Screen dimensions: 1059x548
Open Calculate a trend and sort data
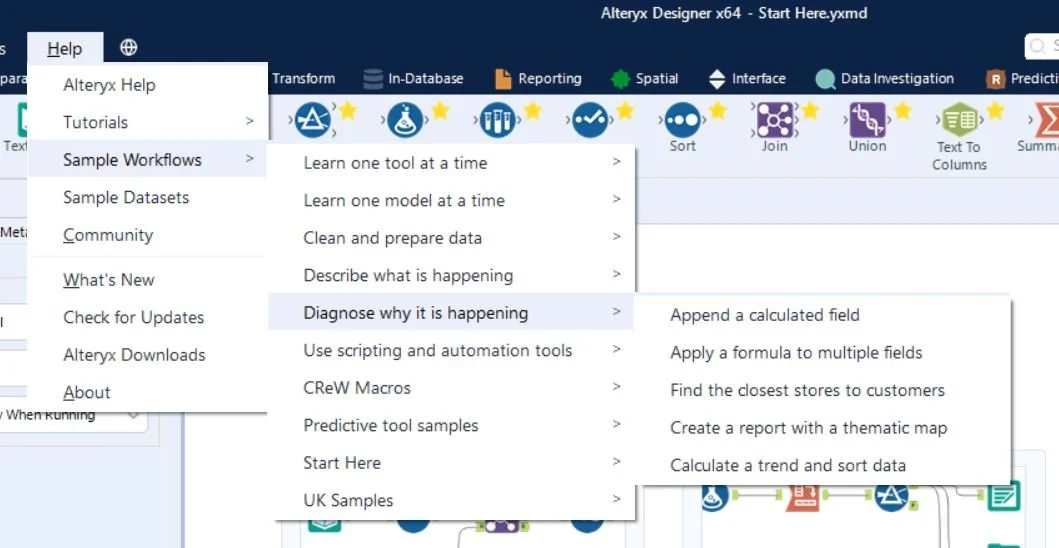823,465
